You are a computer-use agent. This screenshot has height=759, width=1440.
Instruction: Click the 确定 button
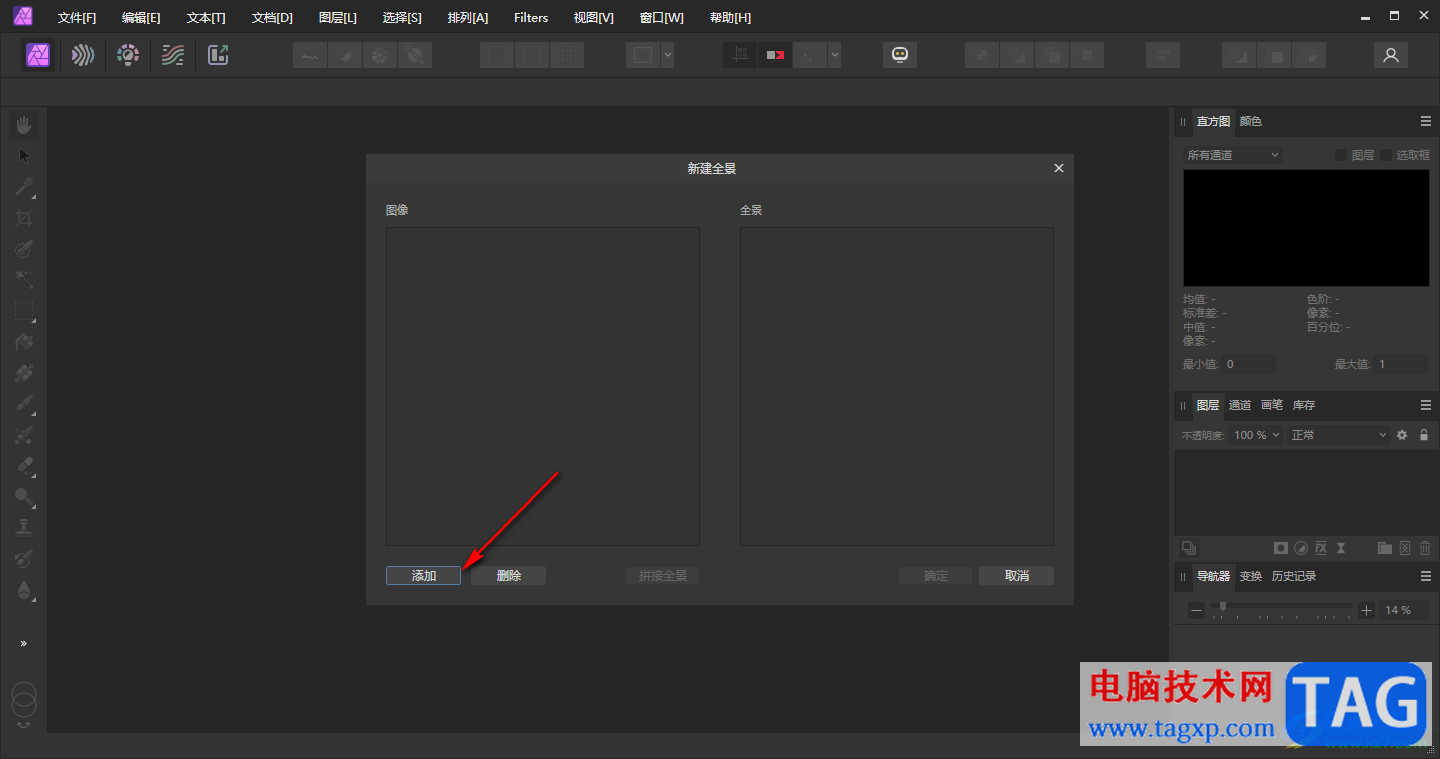tap(936, 576)
